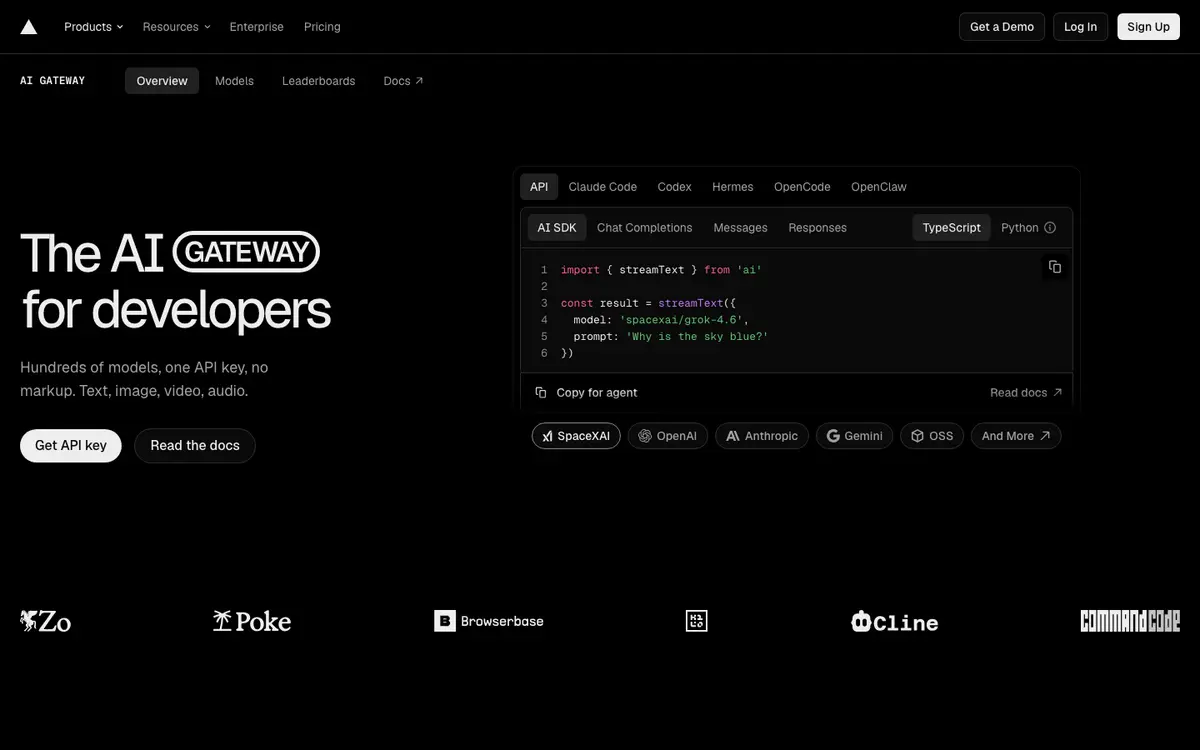The width and height of the screenshot is (1200, 750).
Task: Click the 'Why is the sky blue?' prompt string
Action: tap(697, 337)
